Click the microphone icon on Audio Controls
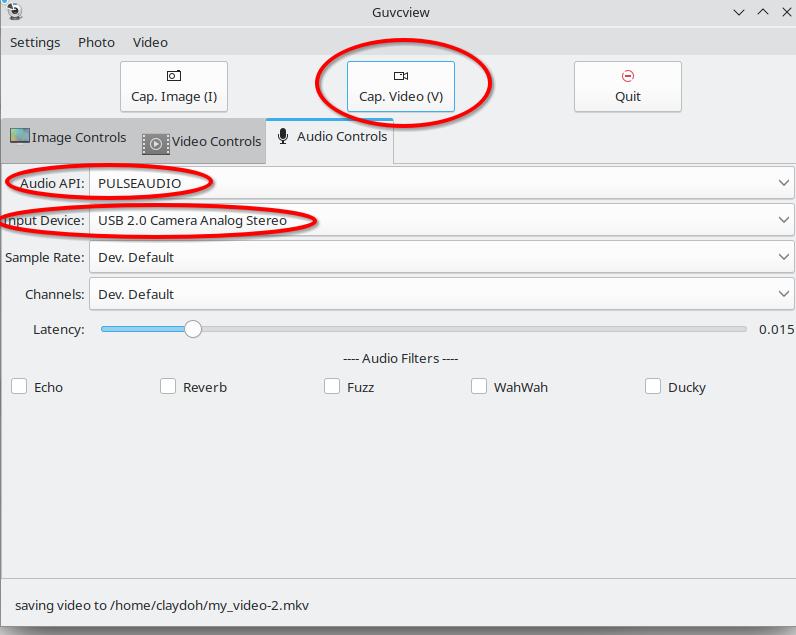Image resolution: width=796 pixels, height=635 pixels. click(x=283, y=136)
